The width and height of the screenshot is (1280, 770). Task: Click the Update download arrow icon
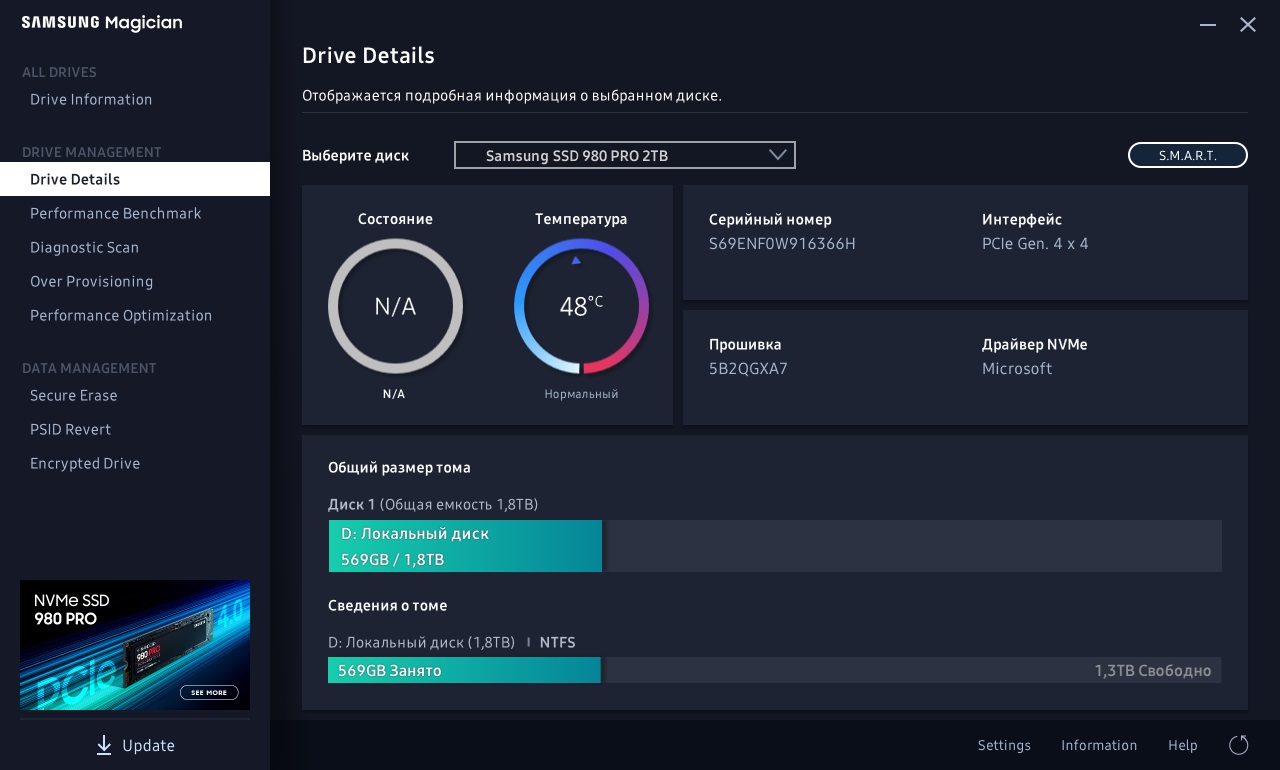pyautogui.click(x=104, y=745)
